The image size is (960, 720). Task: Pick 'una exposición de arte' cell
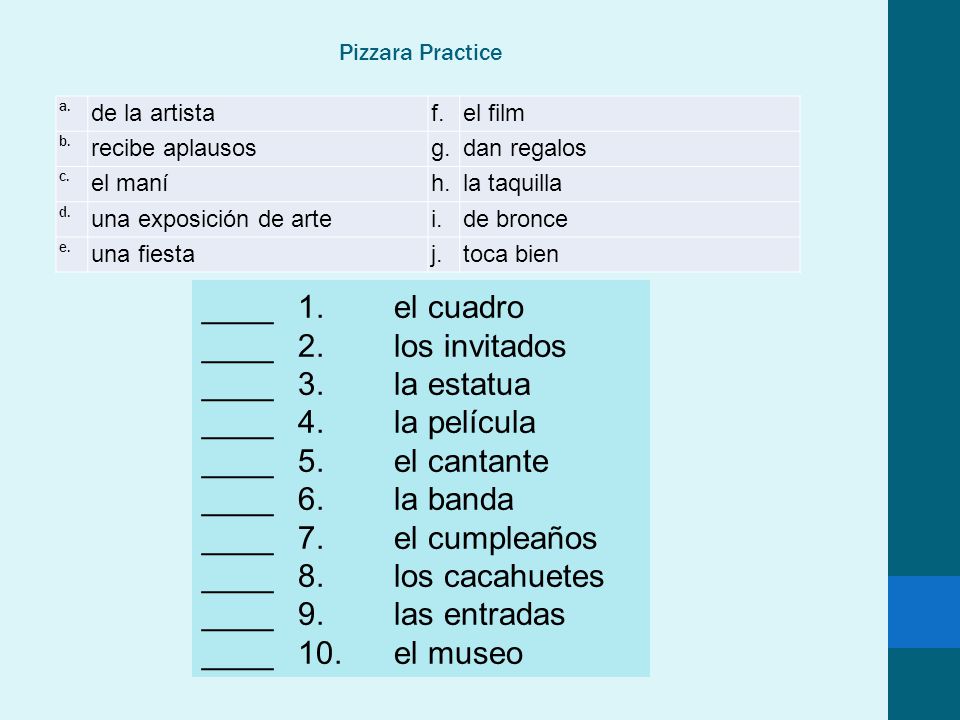pyautogui.click(x=257, y=219)
